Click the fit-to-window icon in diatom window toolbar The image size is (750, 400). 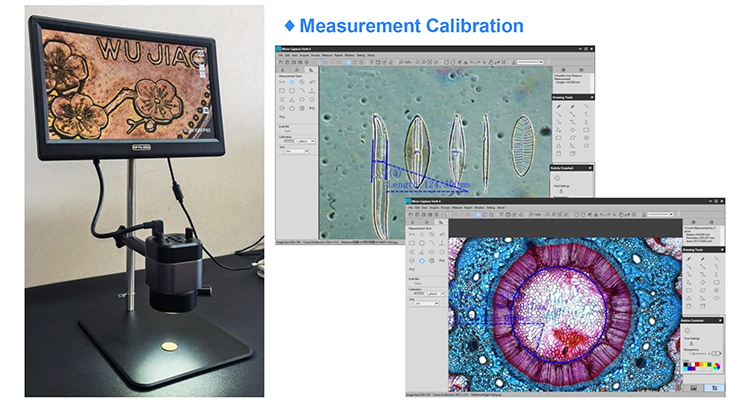click(x=430, y=62)
